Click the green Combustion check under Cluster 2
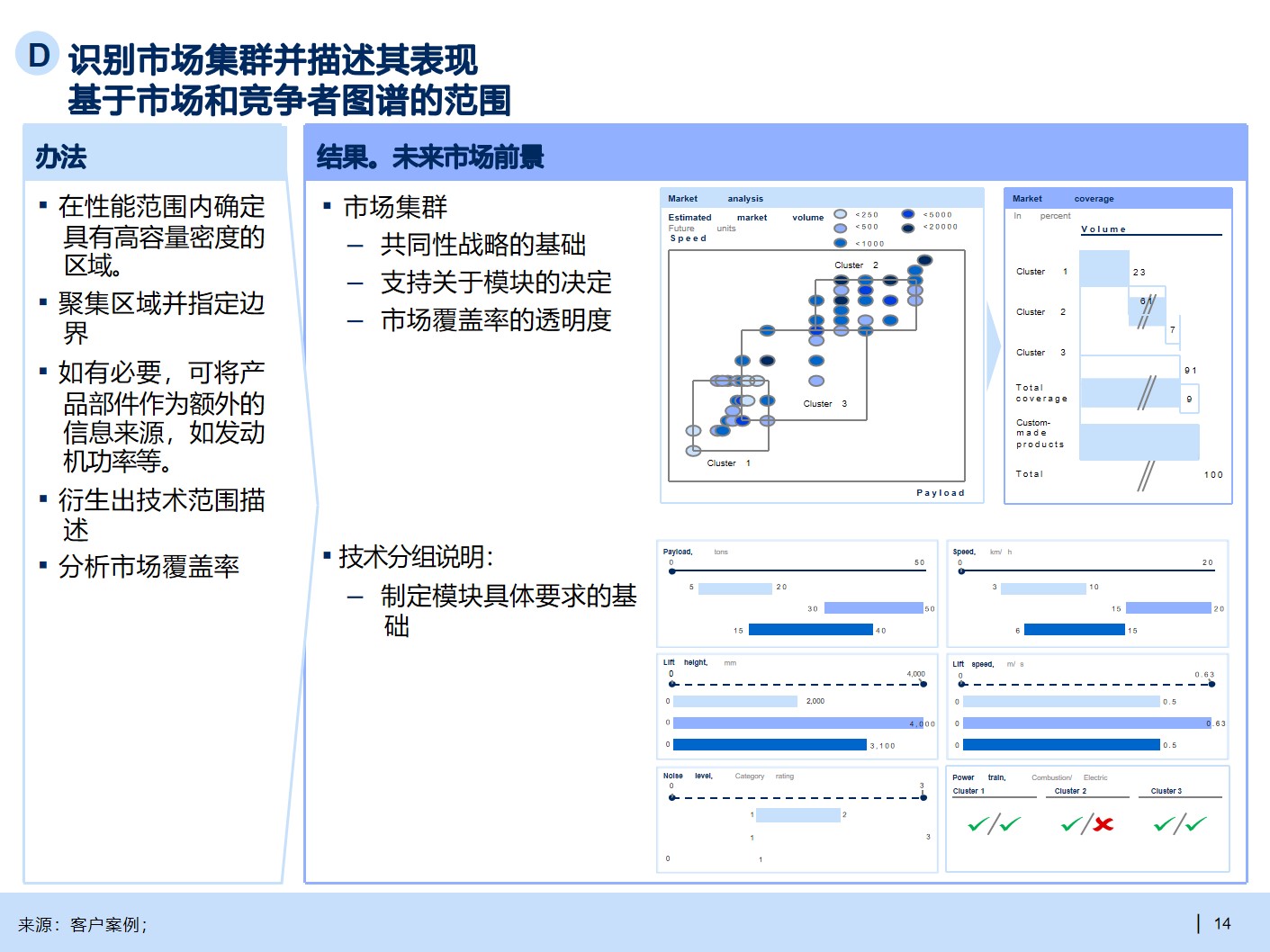Screen dimensions: 1270x952 point(1073,823)
